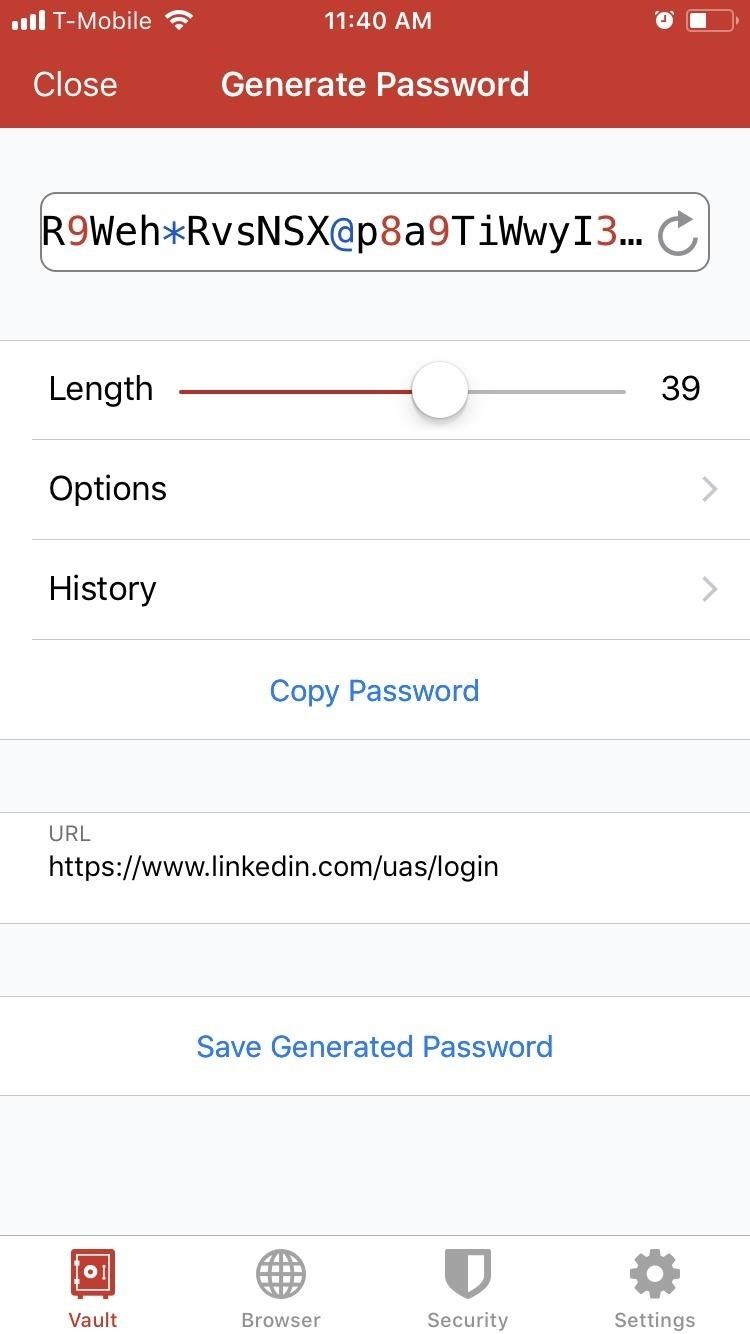Screen dimensions: 750x1334
Task: Tap the Generate Password title
Action: point(375,84)
